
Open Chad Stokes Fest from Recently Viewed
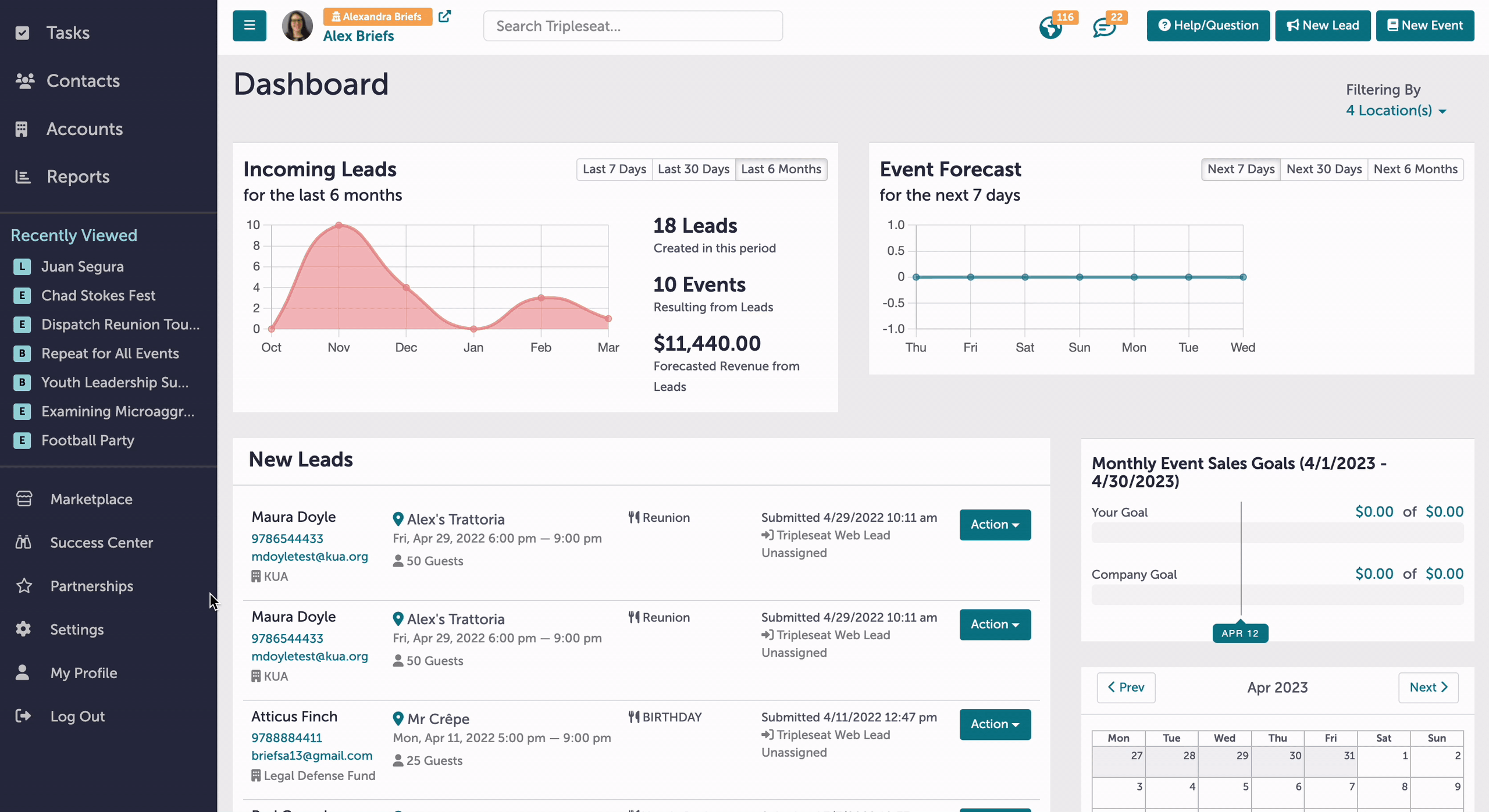click(x=98, y=295)
